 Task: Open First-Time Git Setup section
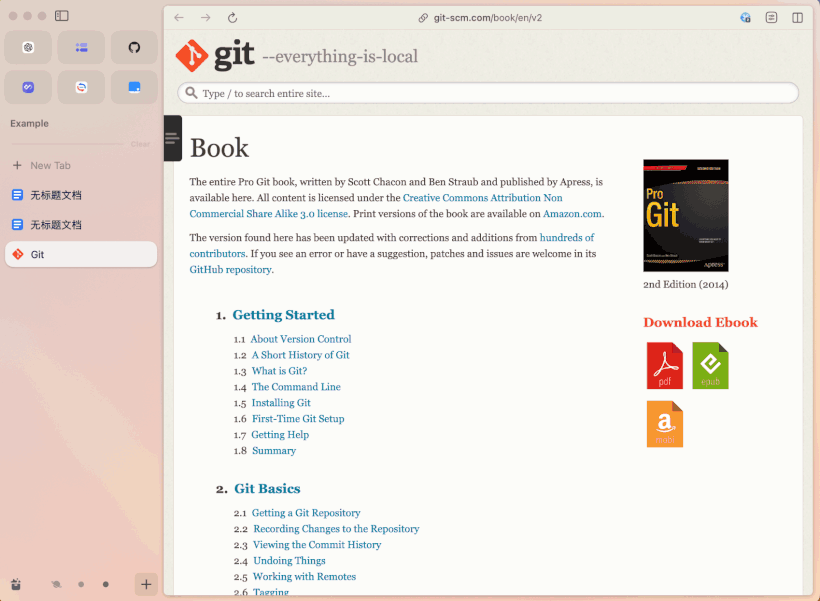tap(298, 418)
